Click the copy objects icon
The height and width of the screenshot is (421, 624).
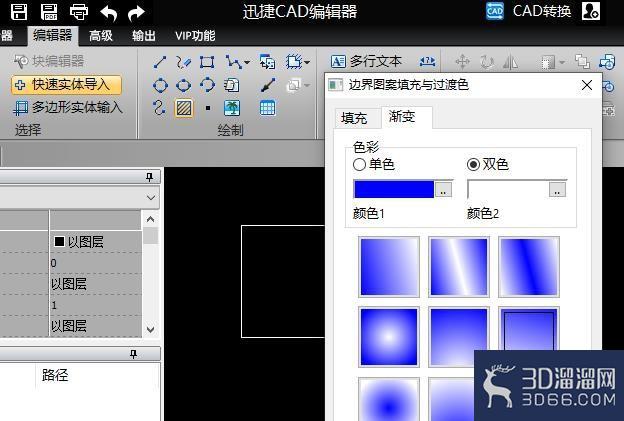click(x=231, y=85)
